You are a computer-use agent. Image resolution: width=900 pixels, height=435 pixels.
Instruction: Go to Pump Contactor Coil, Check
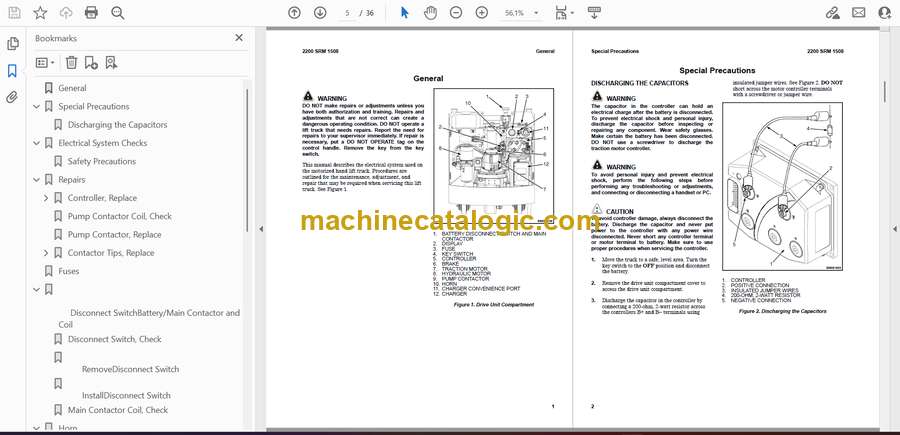(119, 216)
